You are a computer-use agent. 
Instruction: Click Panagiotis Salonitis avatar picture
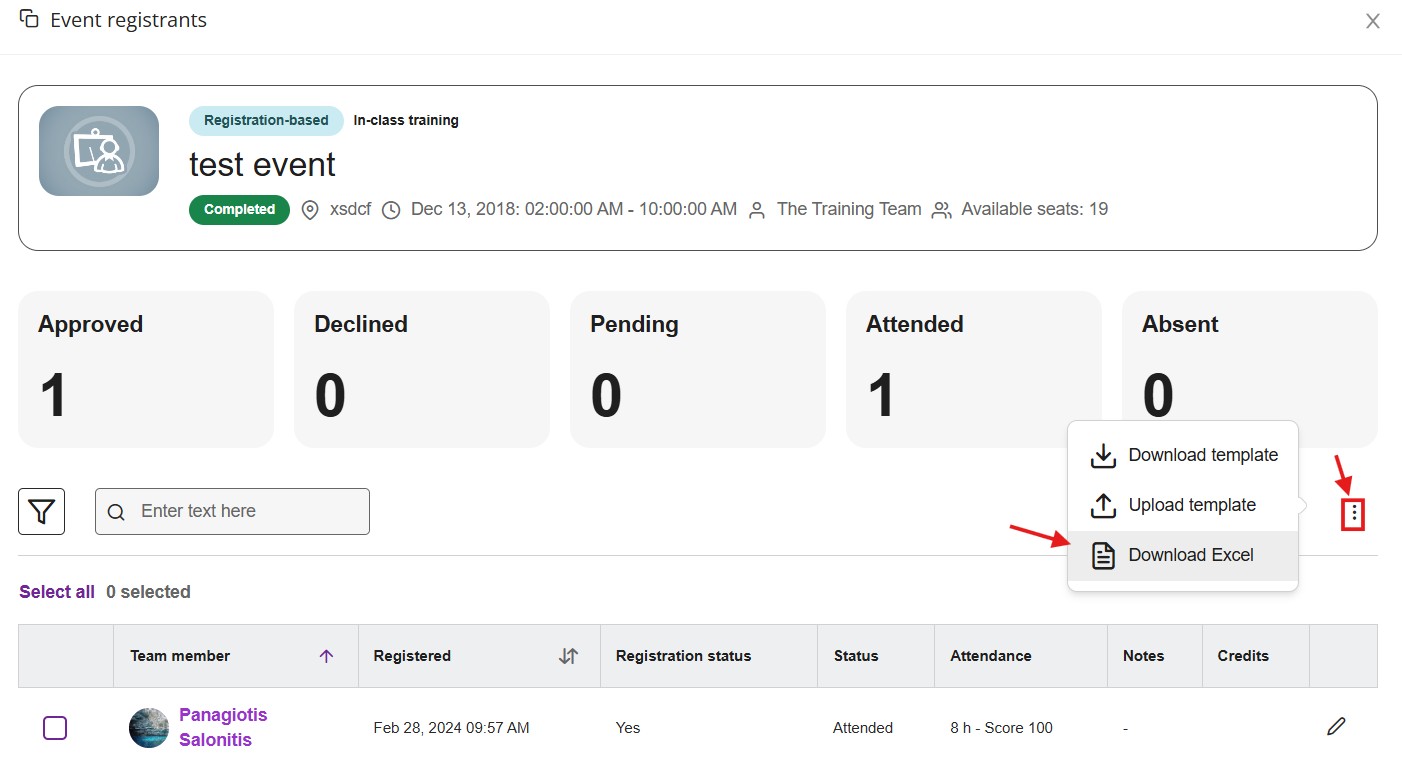pos(149,728)
